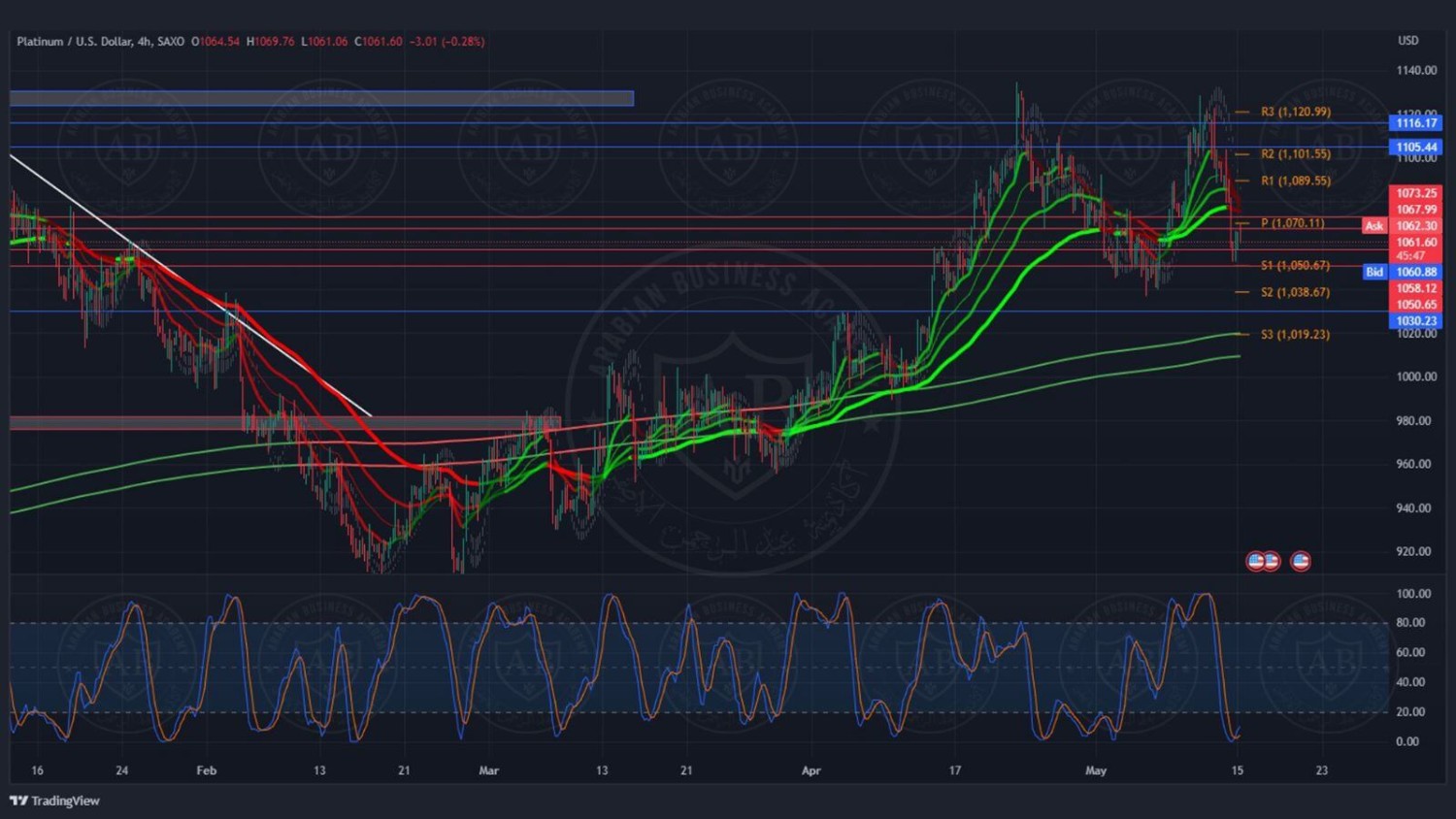
Task: Click the middle overlapping US flag event icon
Action: tap(1272, 561)
